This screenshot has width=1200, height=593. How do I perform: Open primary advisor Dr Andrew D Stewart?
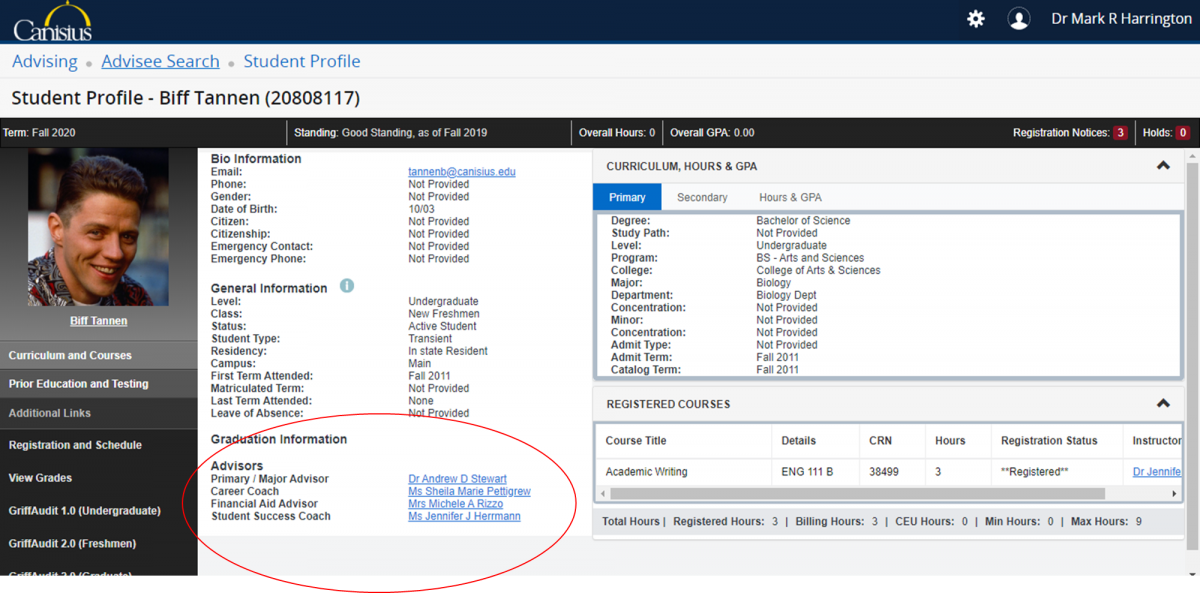(457, 479)
